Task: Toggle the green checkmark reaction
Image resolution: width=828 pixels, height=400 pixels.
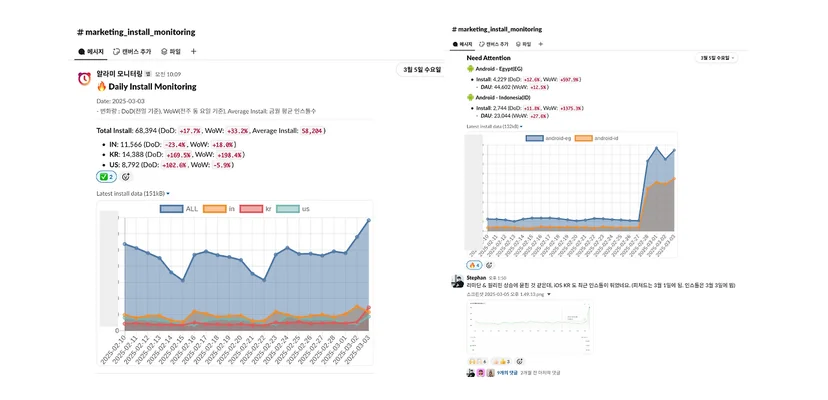Action: [x=106, y=177]
